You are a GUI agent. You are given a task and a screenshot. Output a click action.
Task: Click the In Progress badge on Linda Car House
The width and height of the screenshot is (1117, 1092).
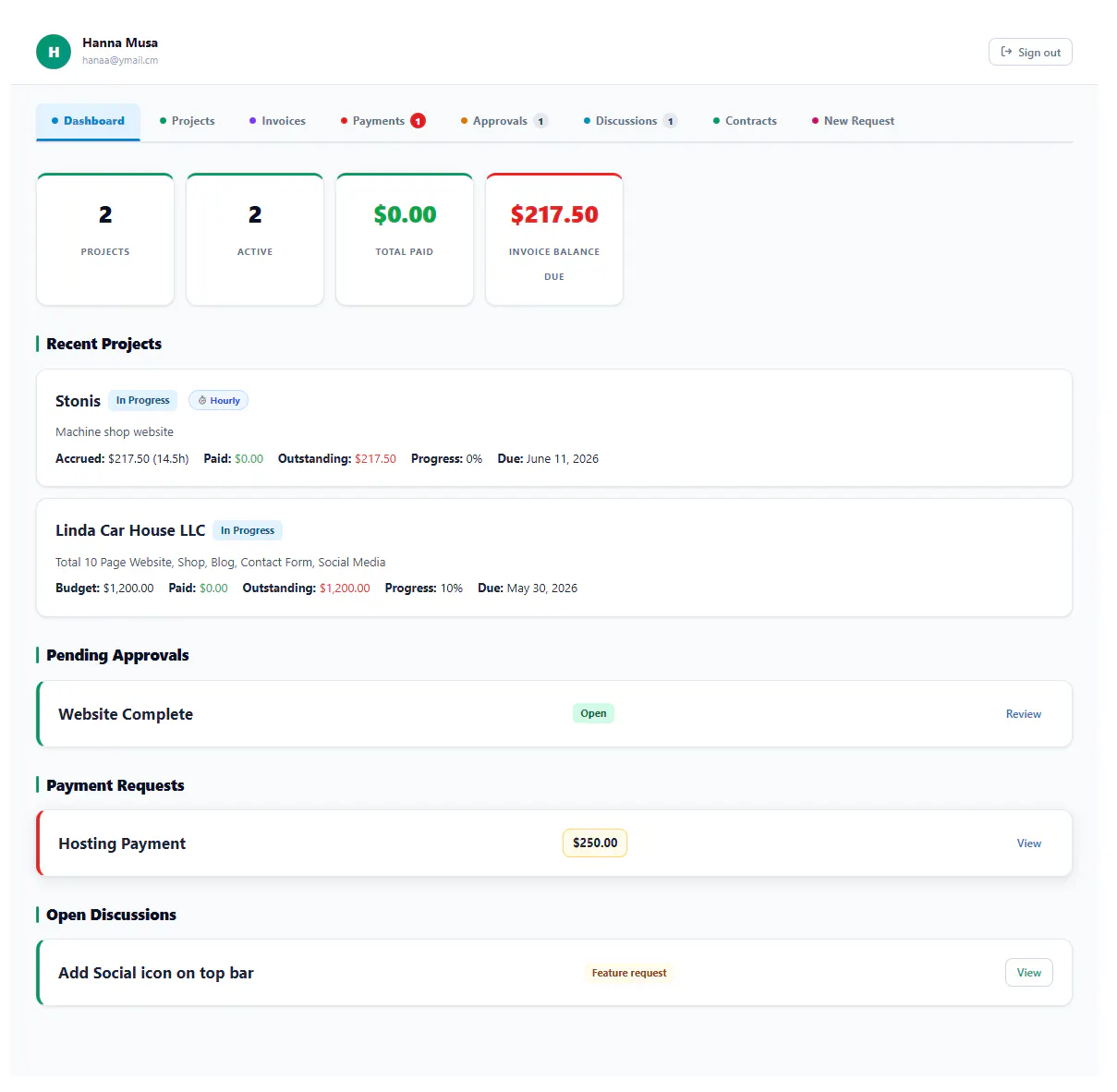[248, 530]
